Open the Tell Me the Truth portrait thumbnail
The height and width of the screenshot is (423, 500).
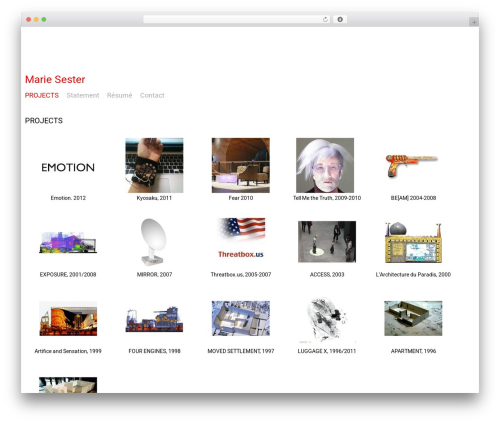coord(325,165)
